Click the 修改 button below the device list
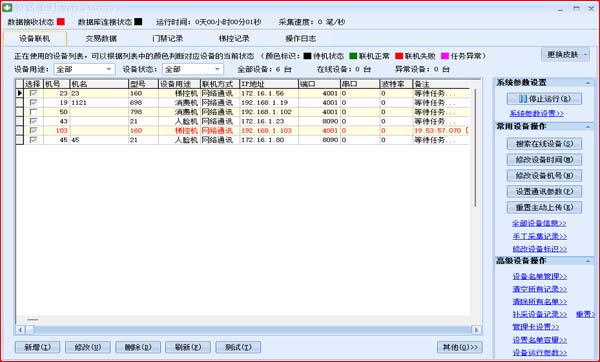 pyautogui.click(x=88, y=347)
